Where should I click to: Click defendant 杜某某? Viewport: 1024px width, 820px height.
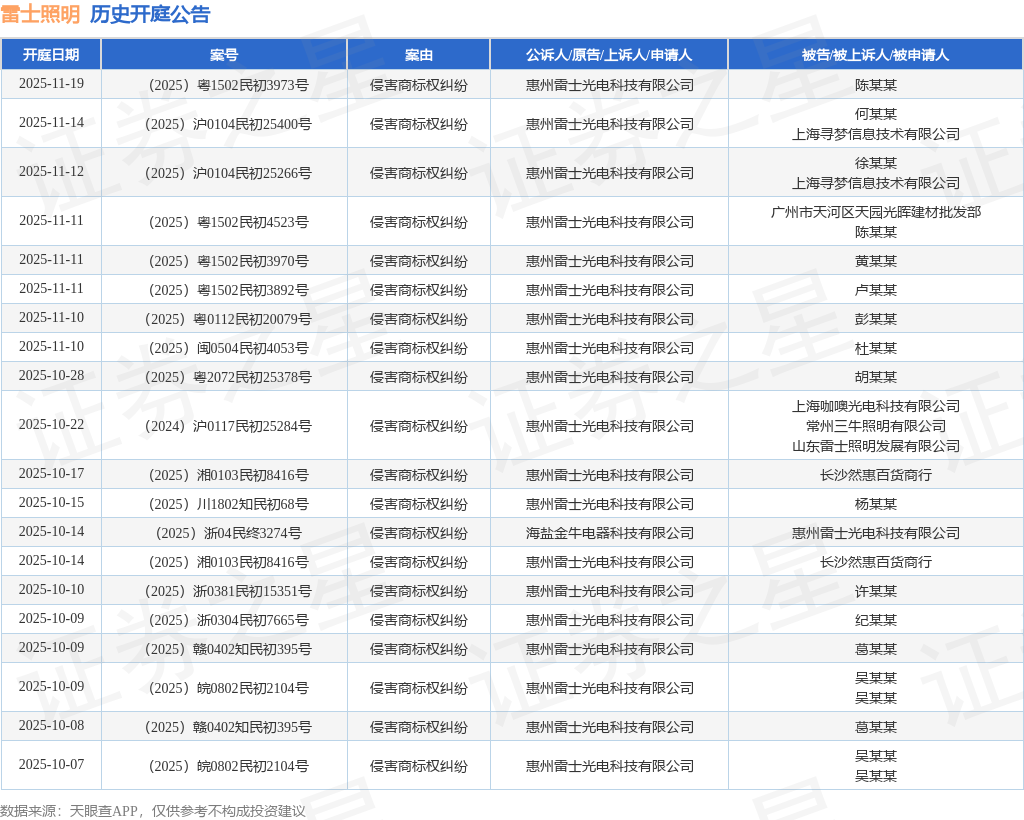click(876, 348)
